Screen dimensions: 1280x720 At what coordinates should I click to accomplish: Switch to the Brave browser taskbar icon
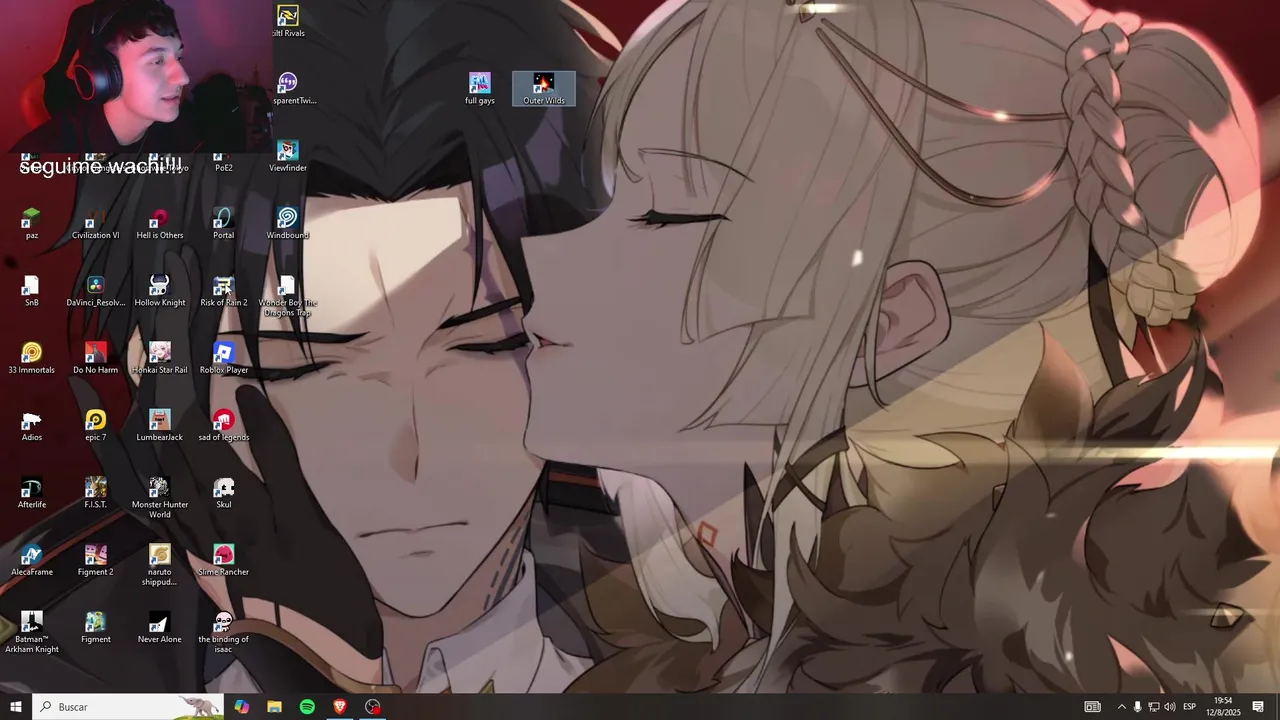(x=340, y=707)
